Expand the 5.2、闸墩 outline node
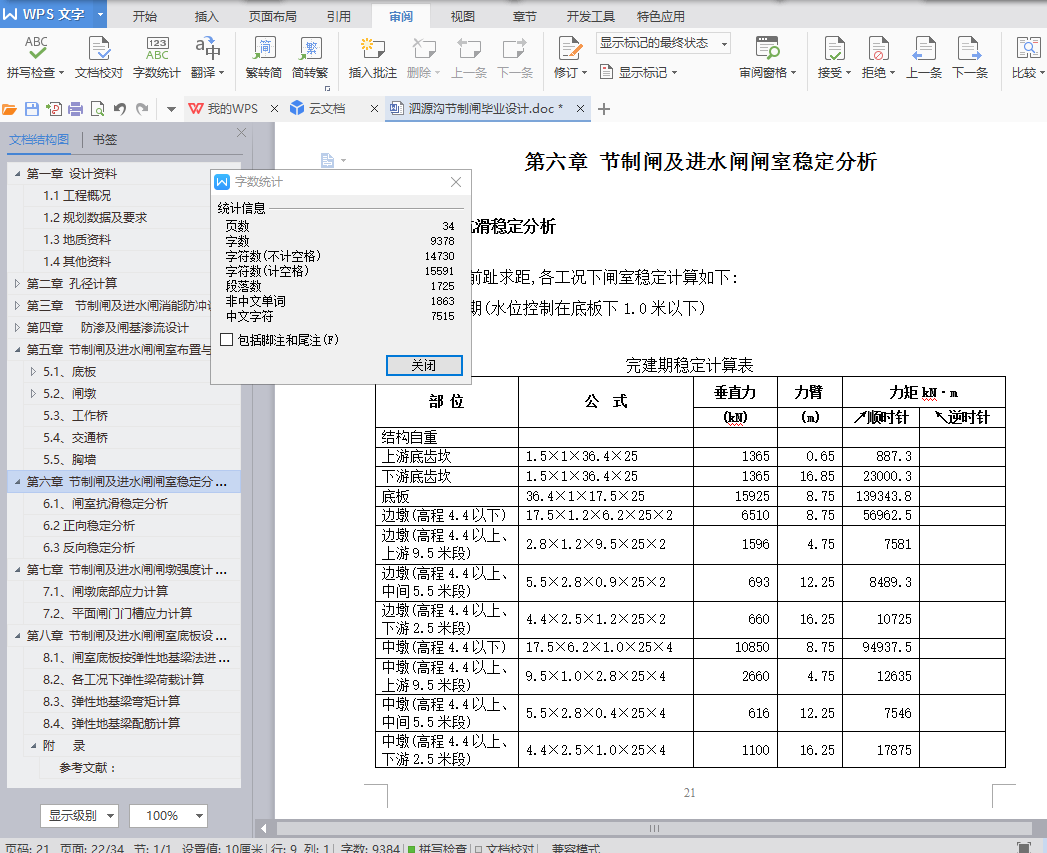Screen dimensions: 1047x853 coord(33,394)
